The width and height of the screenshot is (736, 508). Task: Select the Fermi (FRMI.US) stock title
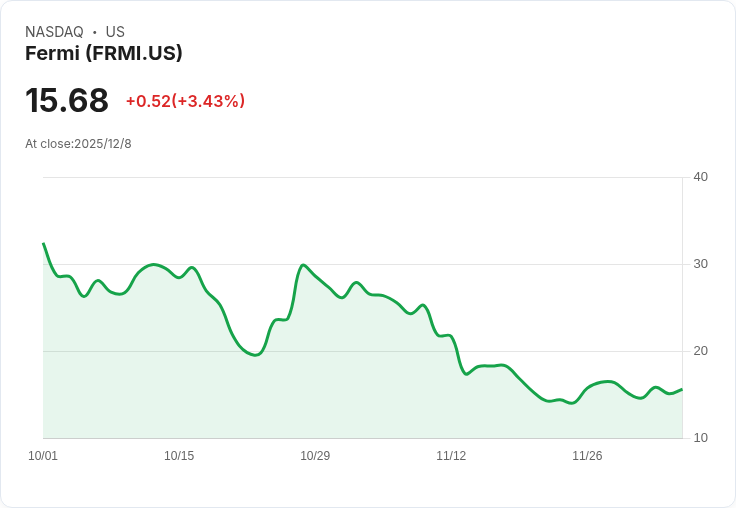104,54
